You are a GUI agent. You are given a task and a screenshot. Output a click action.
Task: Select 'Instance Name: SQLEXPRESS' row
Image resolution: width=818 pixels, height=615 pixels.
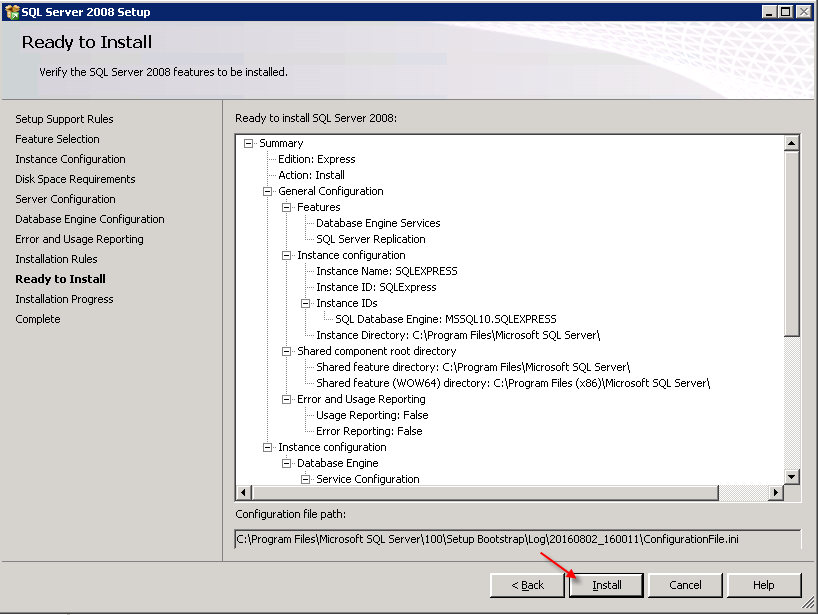[387, 271]
